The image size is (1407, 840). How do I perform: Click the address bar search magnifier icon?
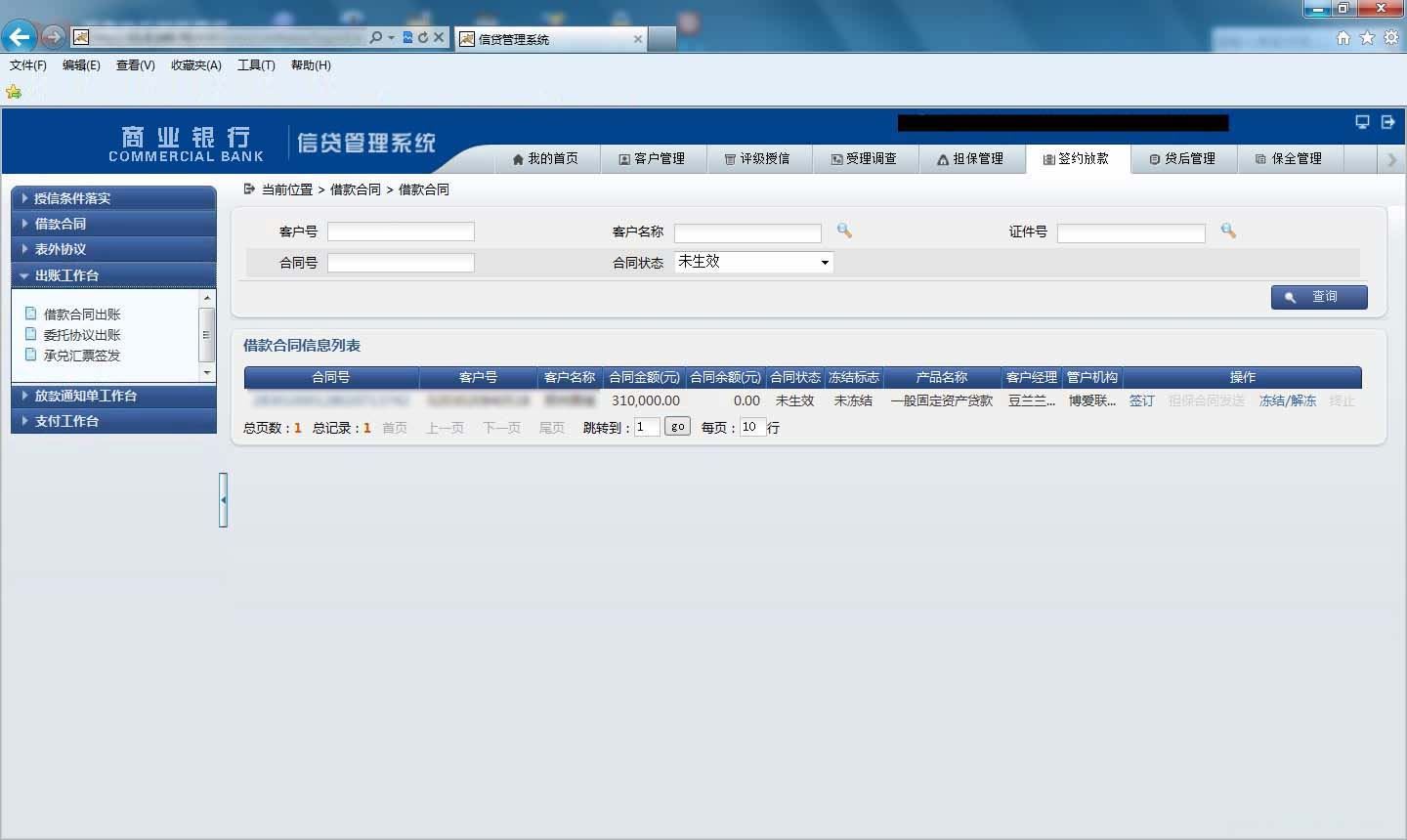coord(376,37)
